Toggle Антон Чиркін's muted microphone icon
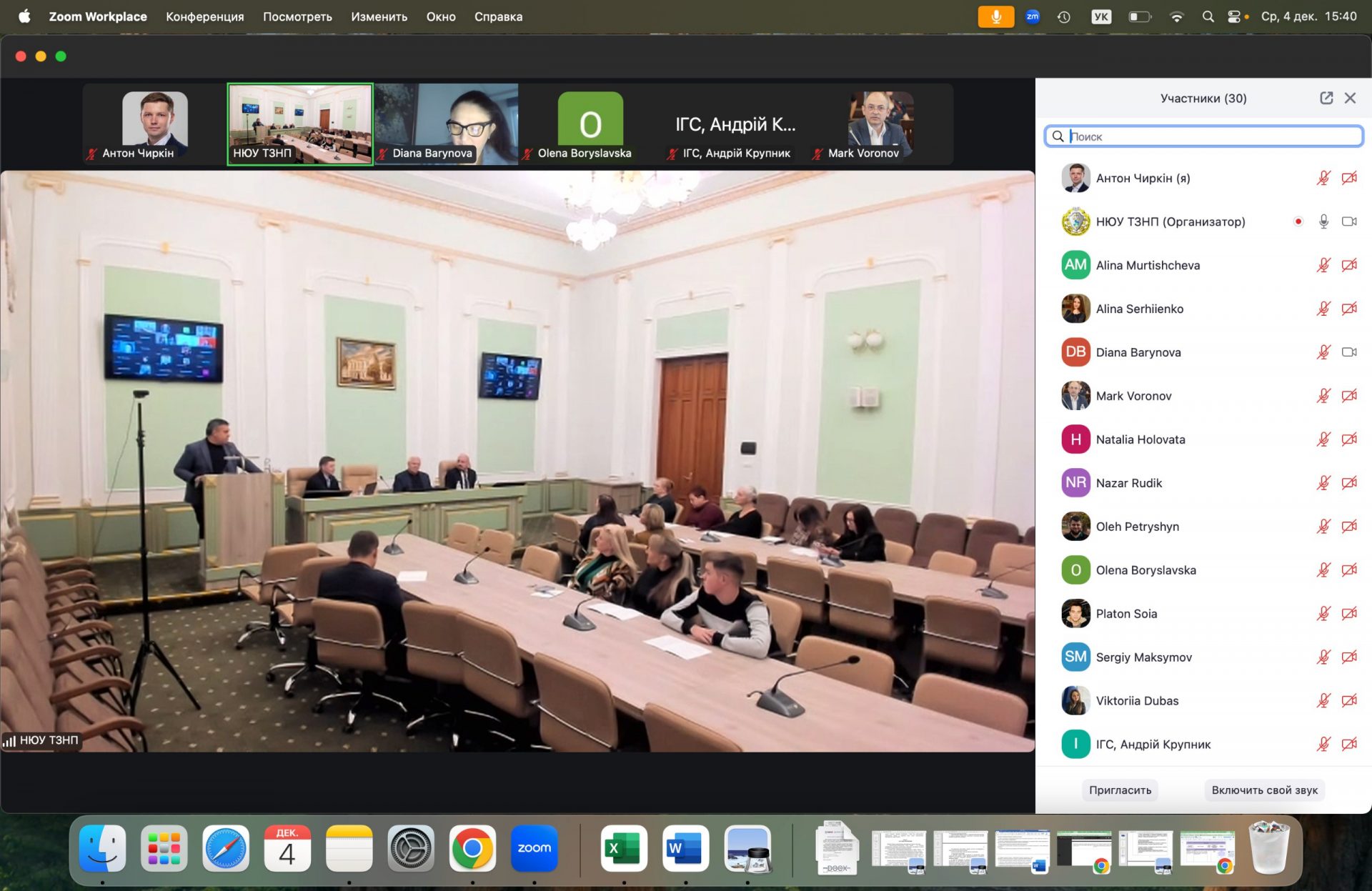1372x891 pixels. (1323, 178)
